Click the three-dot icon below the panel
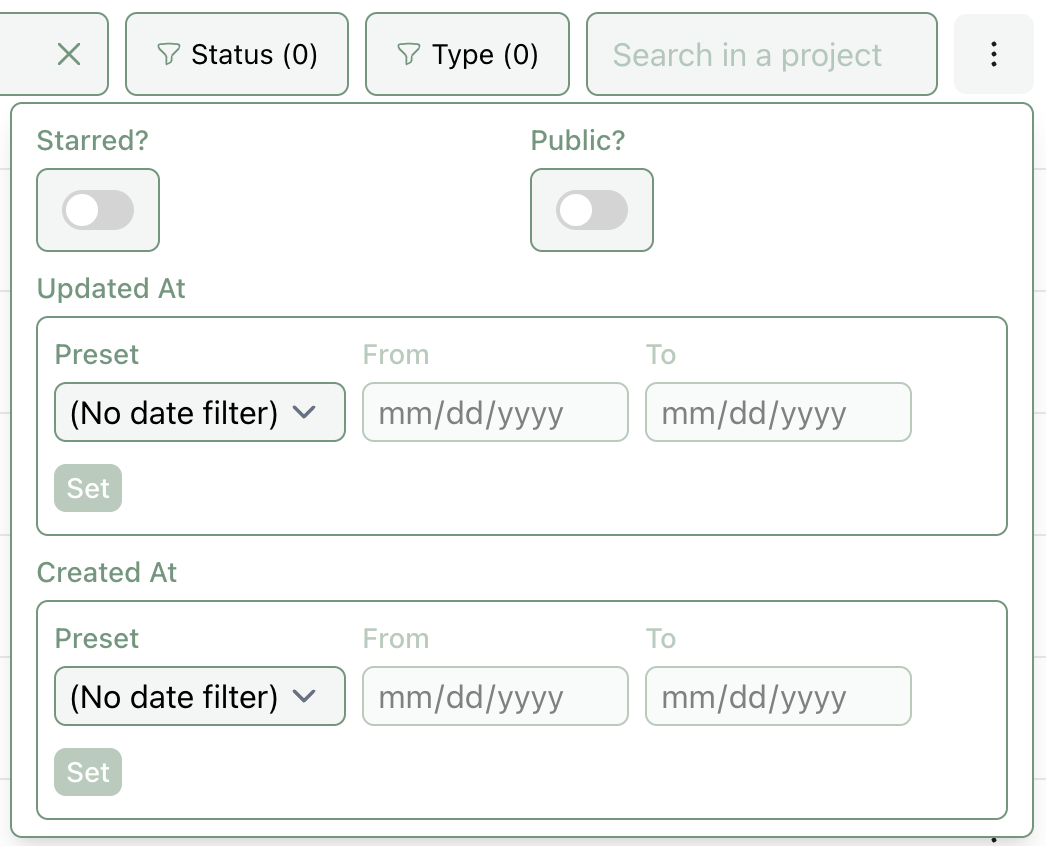The height and width of the screenshot is (846, 1046). (x=993, y=840)
